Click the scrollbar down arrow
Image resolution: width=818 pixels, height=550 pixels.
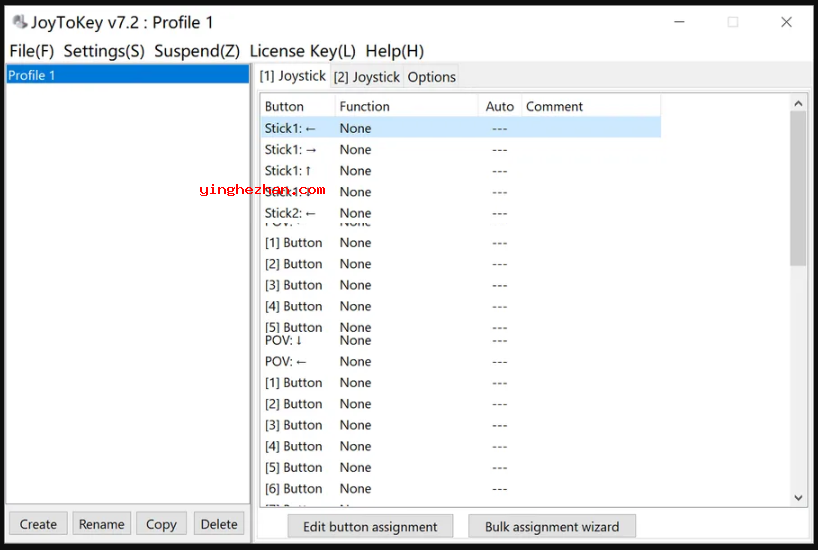(798, 498)
